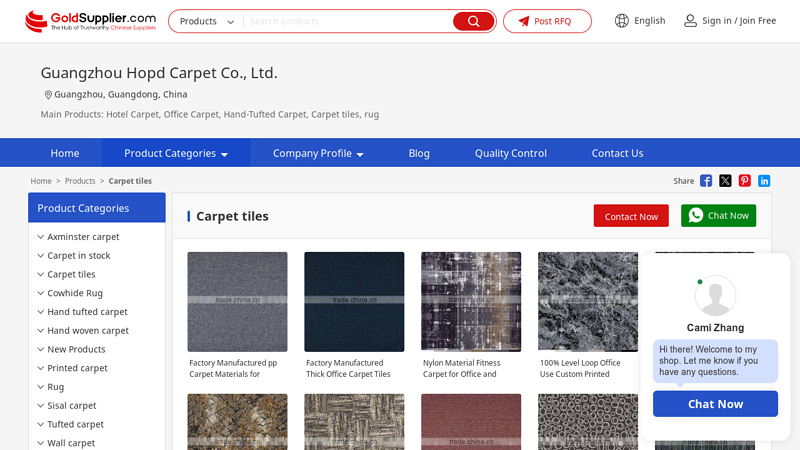Open the Blog page
800x450 pixels.
pyautogui.click(x=419, y=153)
